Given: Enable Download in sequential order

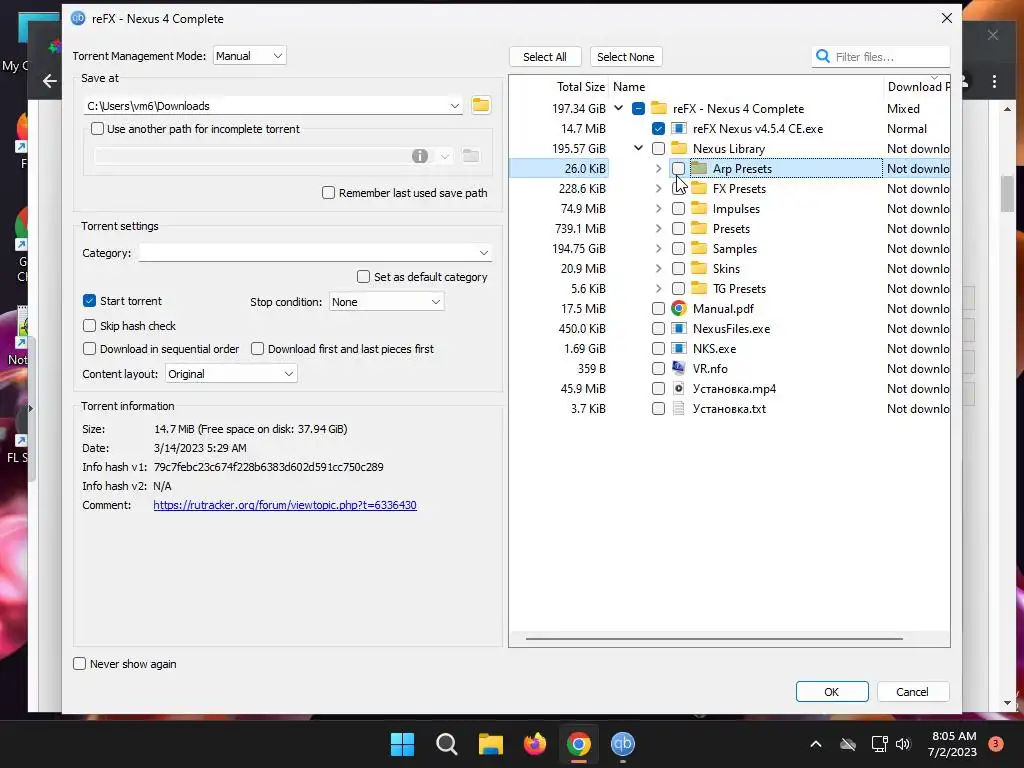Looking at the screenshot, I should click(x=89, y=349).
